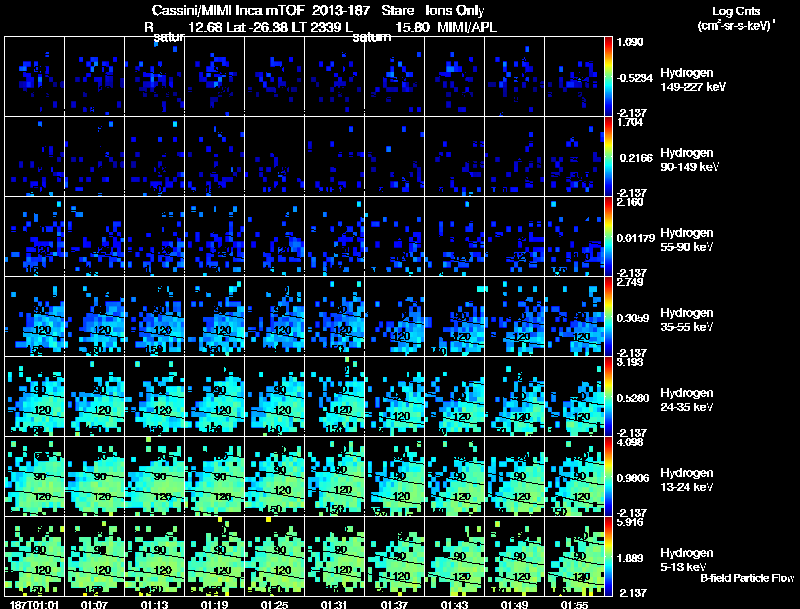The width and height of the screenshot is (800, 609).
Task: Click the 'Log Cnts' legend heading
Action: click(736, 11)
